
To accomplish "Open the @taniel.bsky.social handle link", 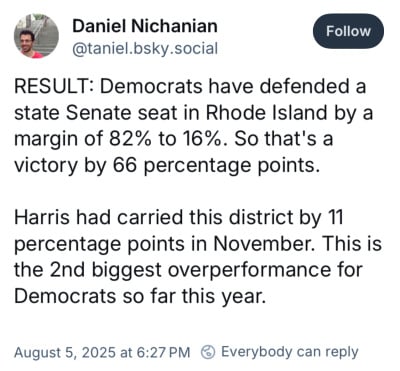I will 145,49.
